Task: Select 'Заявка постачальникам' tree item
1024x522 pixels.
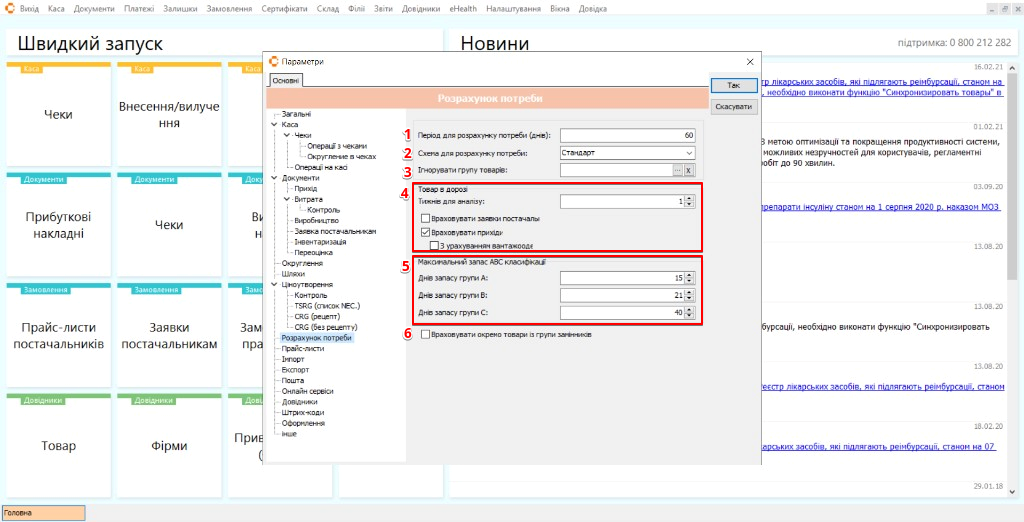Action: coord(335,231)
